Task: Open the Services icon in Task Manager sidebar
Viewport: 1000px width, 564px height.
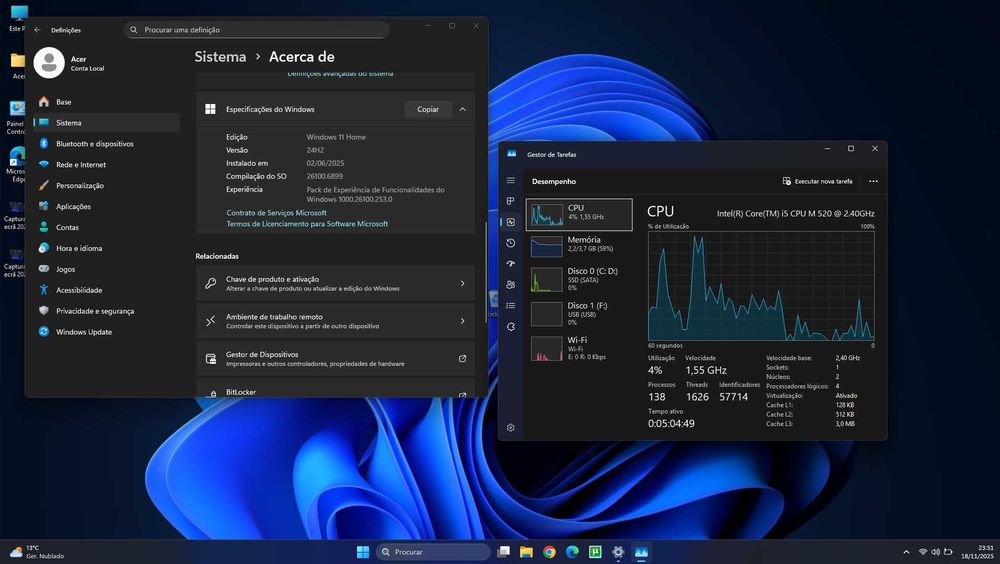Action: pos(510,327)
